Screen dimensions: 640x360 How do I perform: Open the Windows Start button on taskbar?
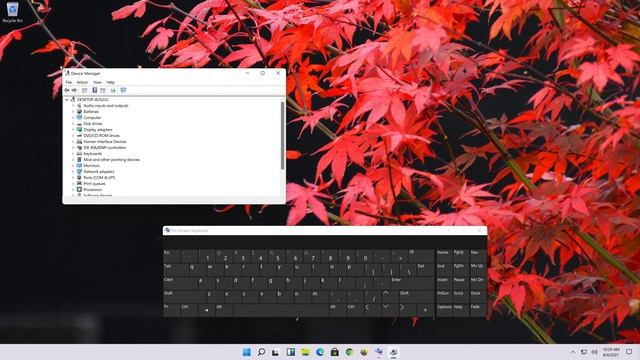point(247,352)
